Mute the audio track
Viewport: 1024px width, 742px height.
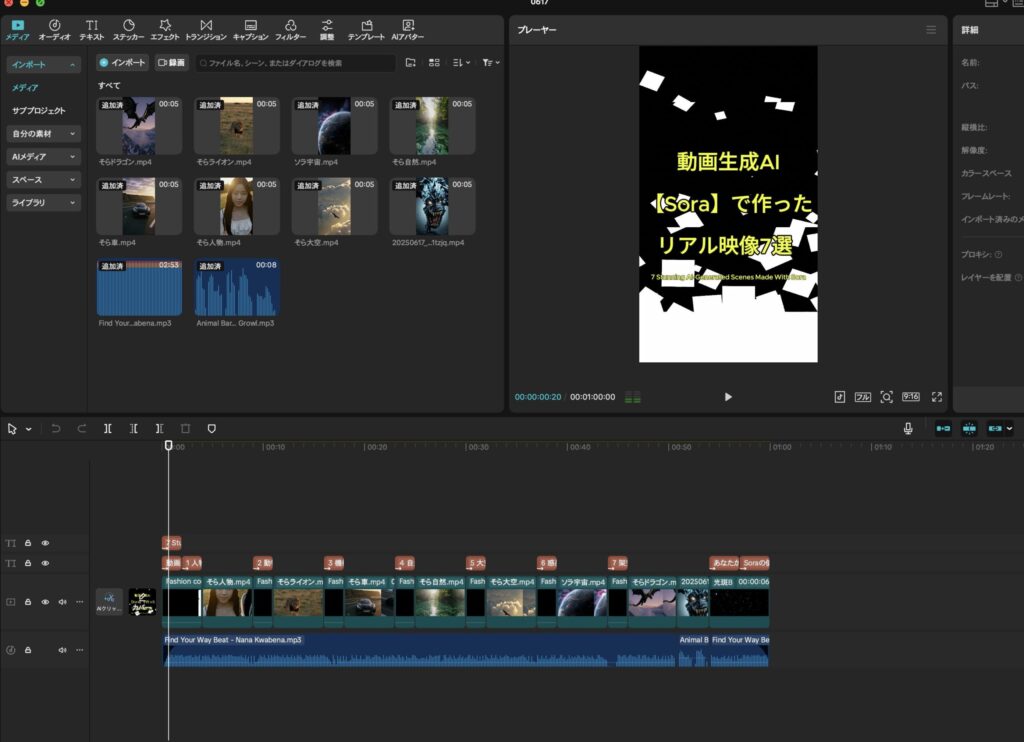63,650
